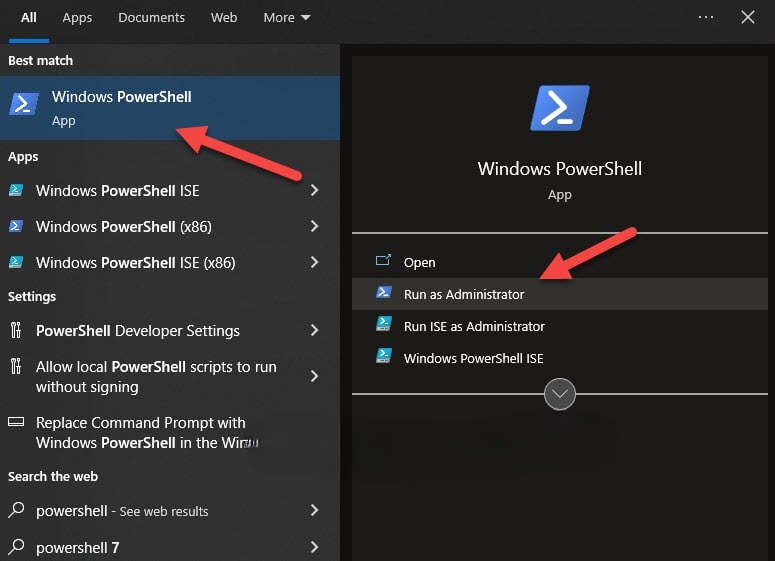The image size is (775, 561).
Task: Open the three-dots options menu
Action: click(706, 17)
